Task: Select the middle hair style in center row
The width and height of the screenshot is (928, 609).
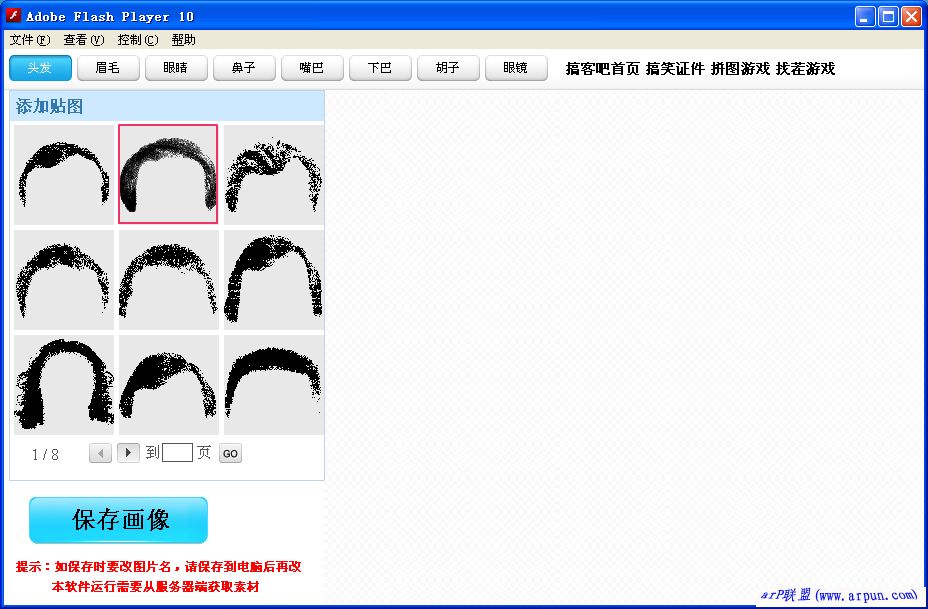Action: point(168,279)
